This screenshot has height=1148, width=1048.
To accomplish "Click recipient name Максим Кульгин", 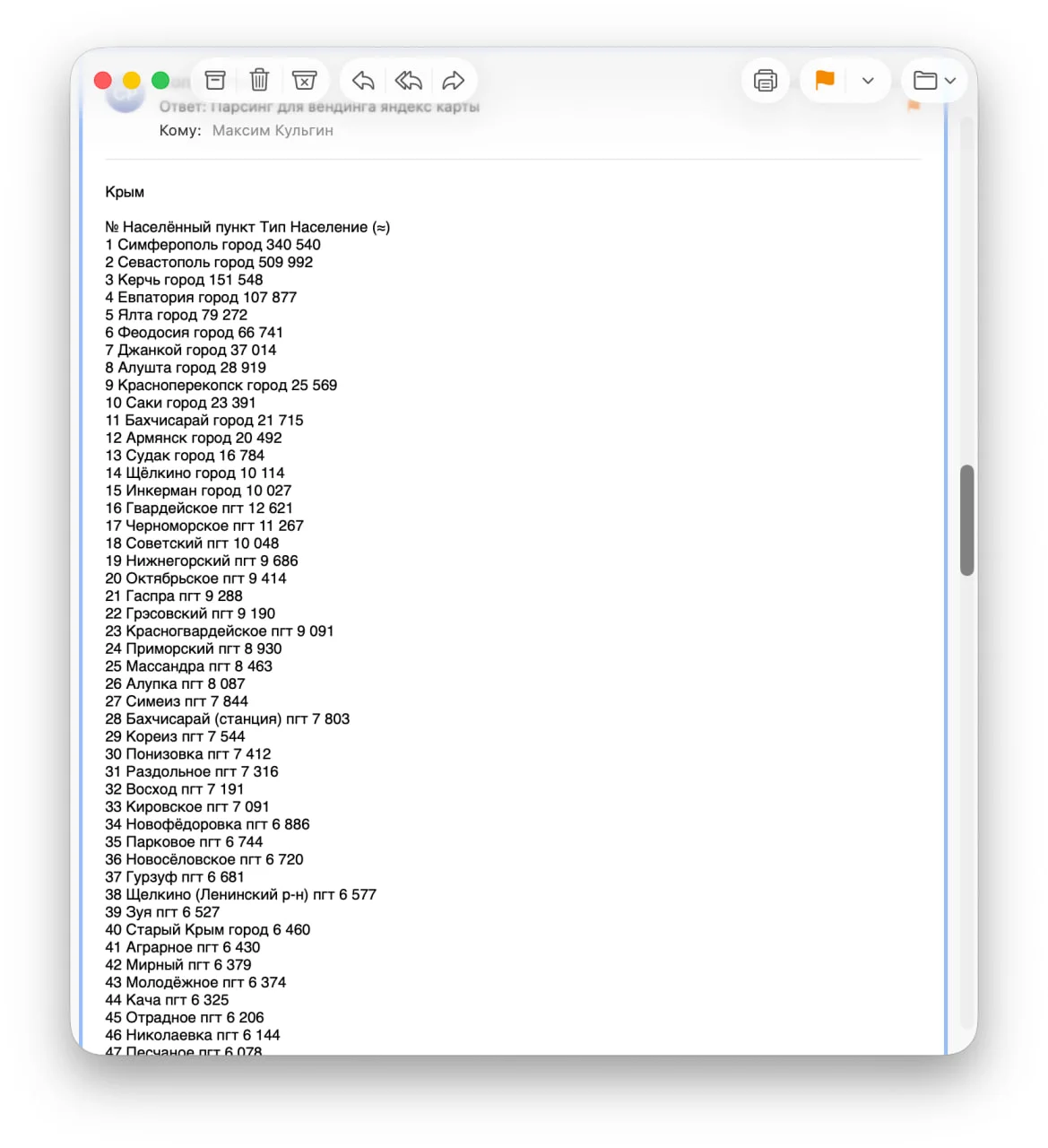I will tap(273, 131).
